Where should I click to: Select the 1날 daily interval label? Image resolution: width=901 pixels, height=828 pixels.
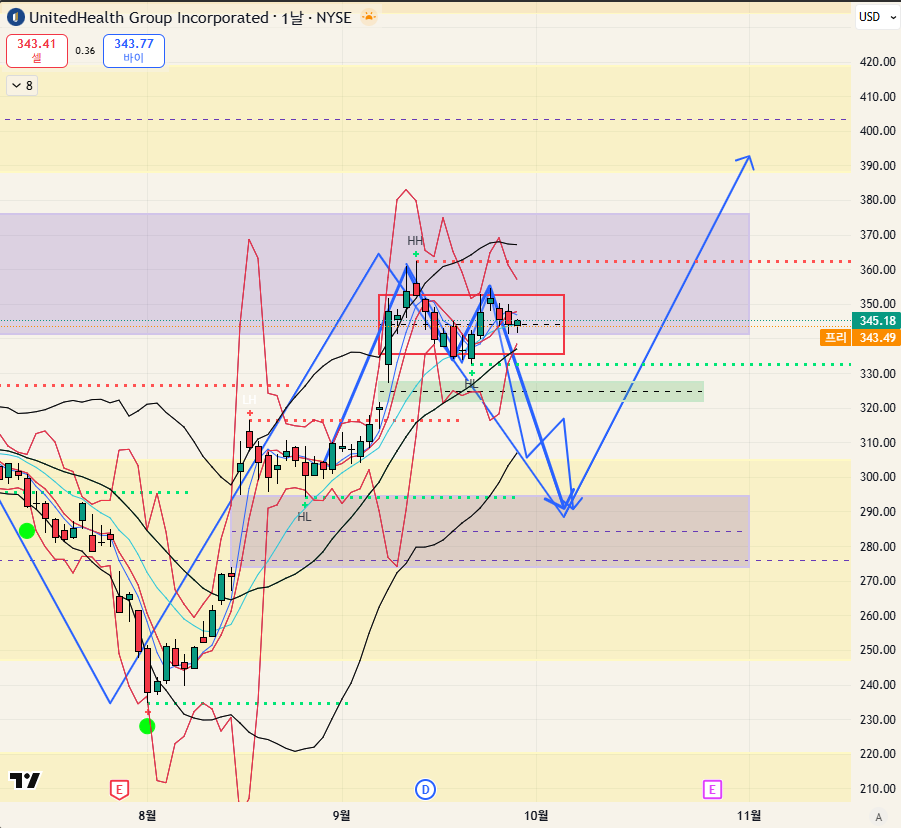click(292, 18)
